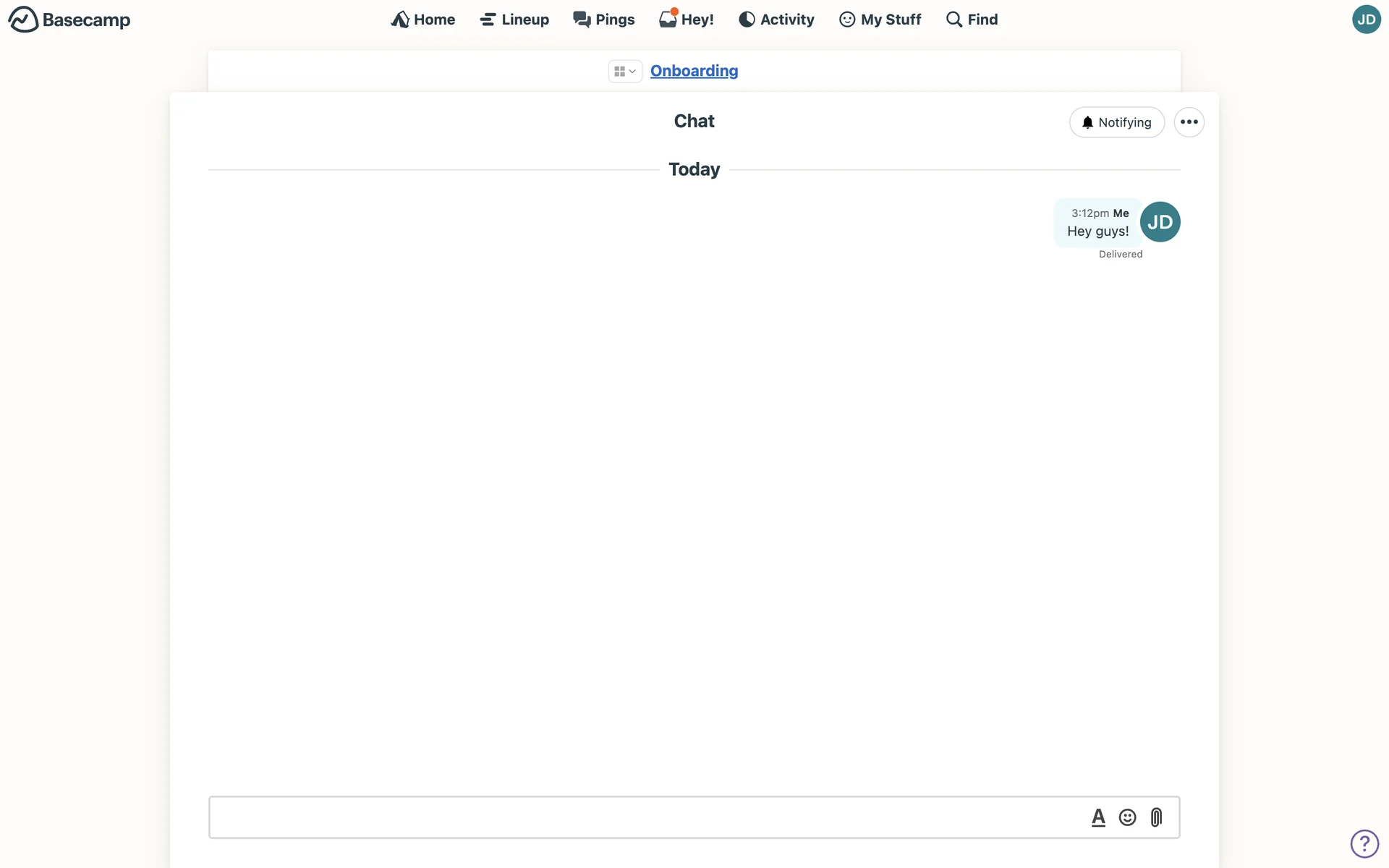Open the JD account avatar menu
1389x868 pixels.
[1366, 20]
